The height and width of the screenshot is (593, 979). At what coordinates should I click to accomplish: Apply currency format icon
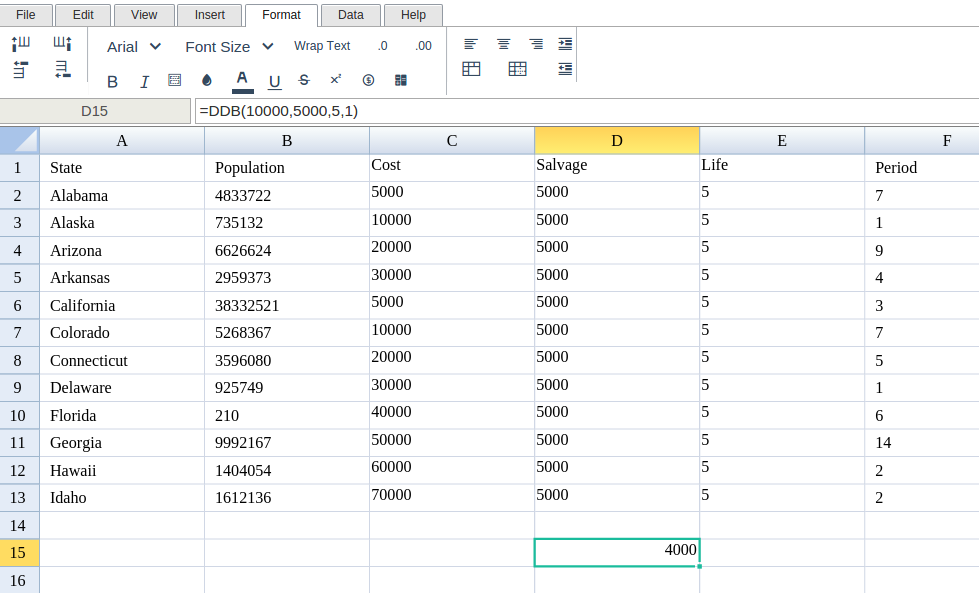point(368,80)
